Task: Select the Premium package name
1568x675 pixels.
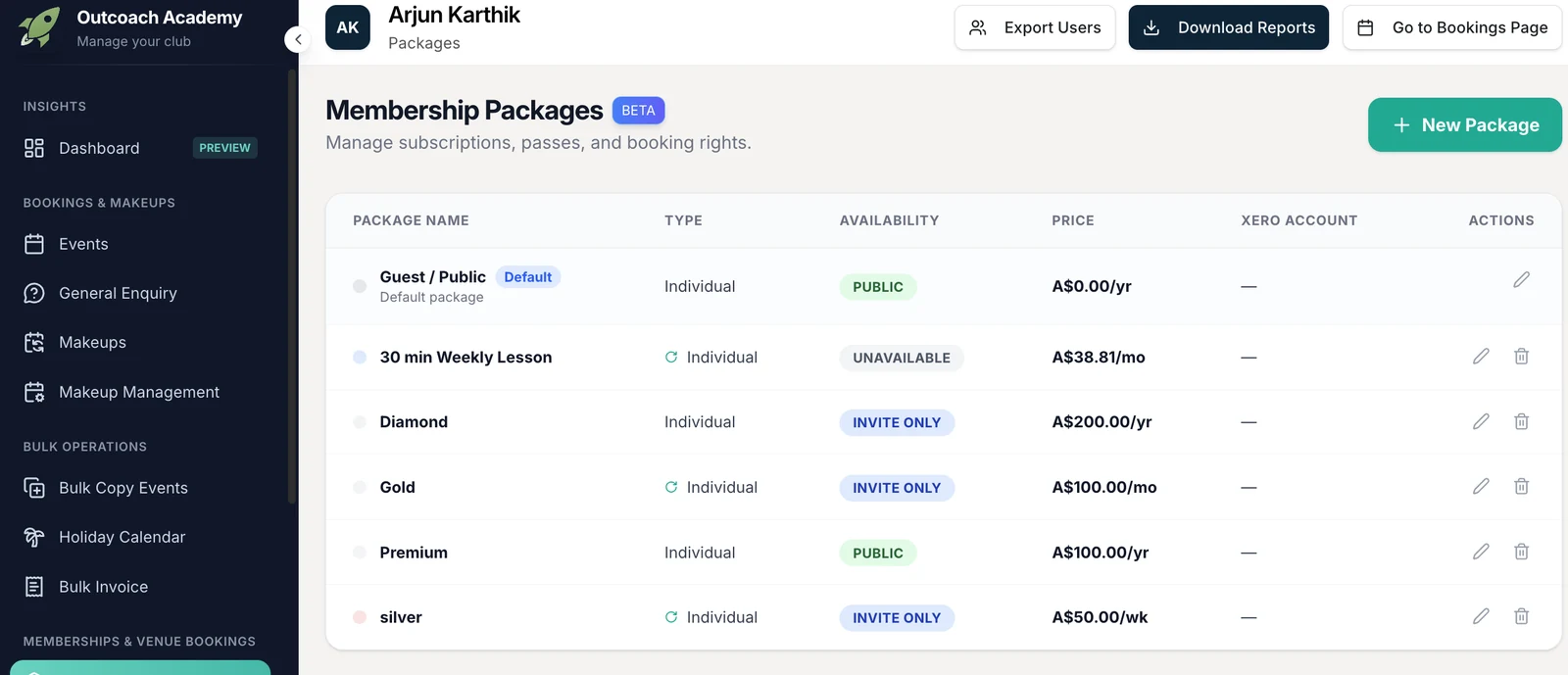Action: pyautogui.click(x=414, y=553)
